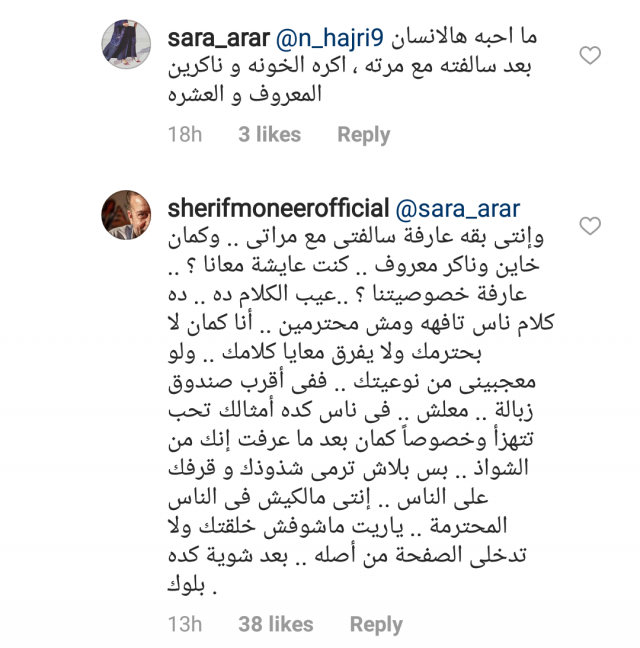View the 38 likes list
The image size is (640, 648).
pos(276,624)
